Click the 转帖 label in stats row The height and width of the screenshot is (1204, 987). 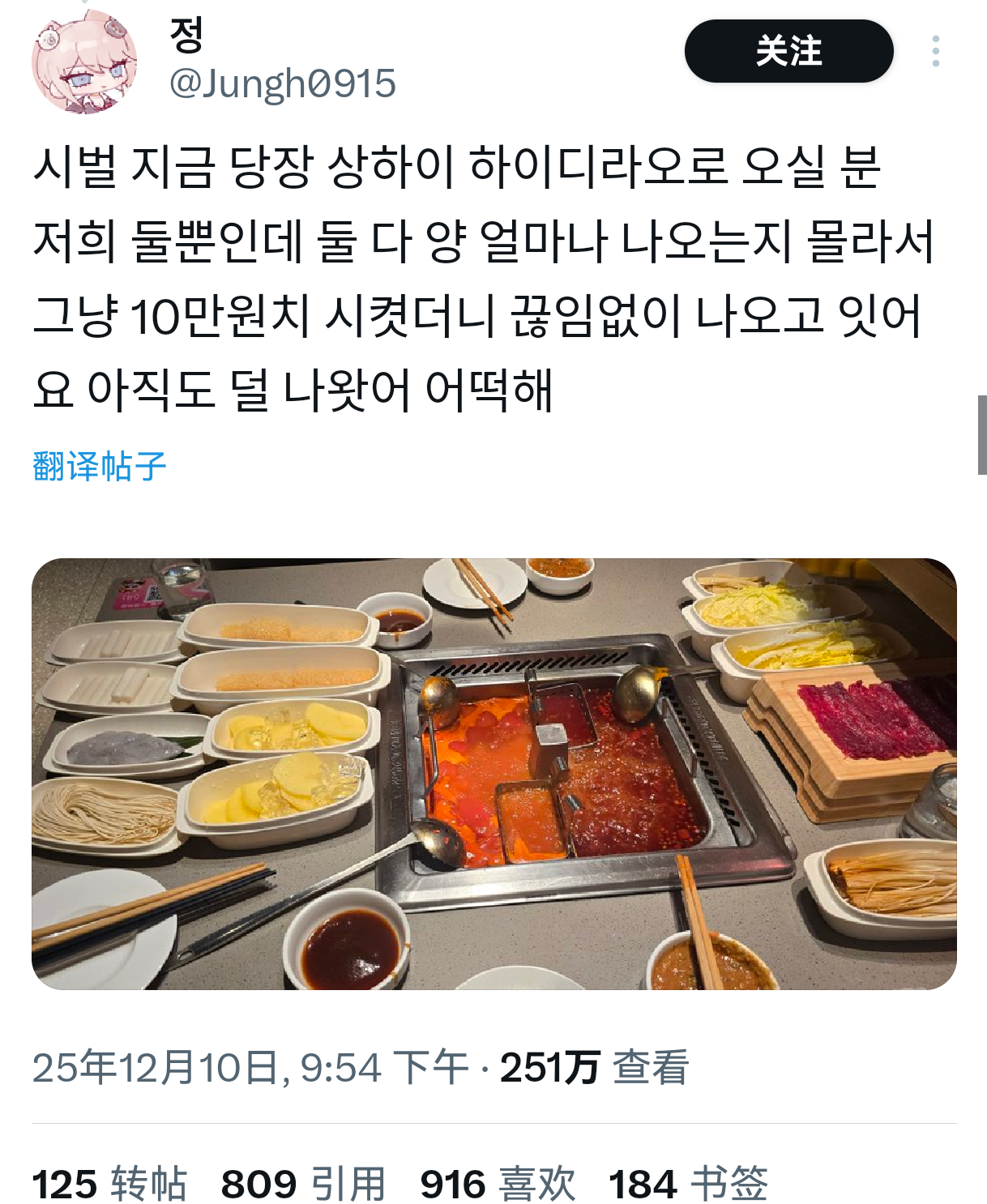point(149,1184)
